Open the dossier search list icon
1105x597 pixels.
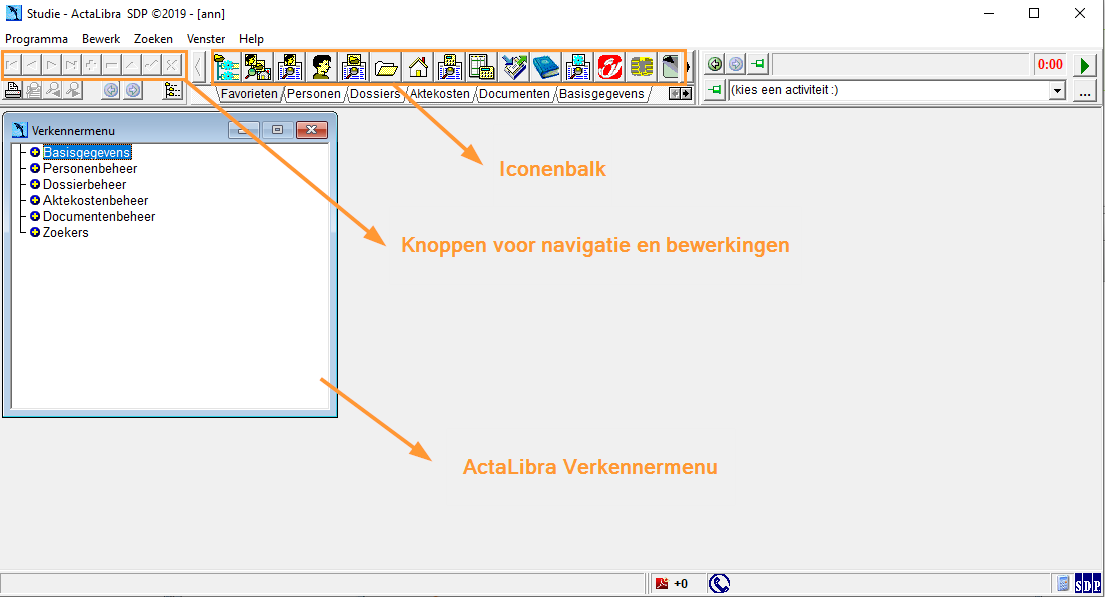354,68
